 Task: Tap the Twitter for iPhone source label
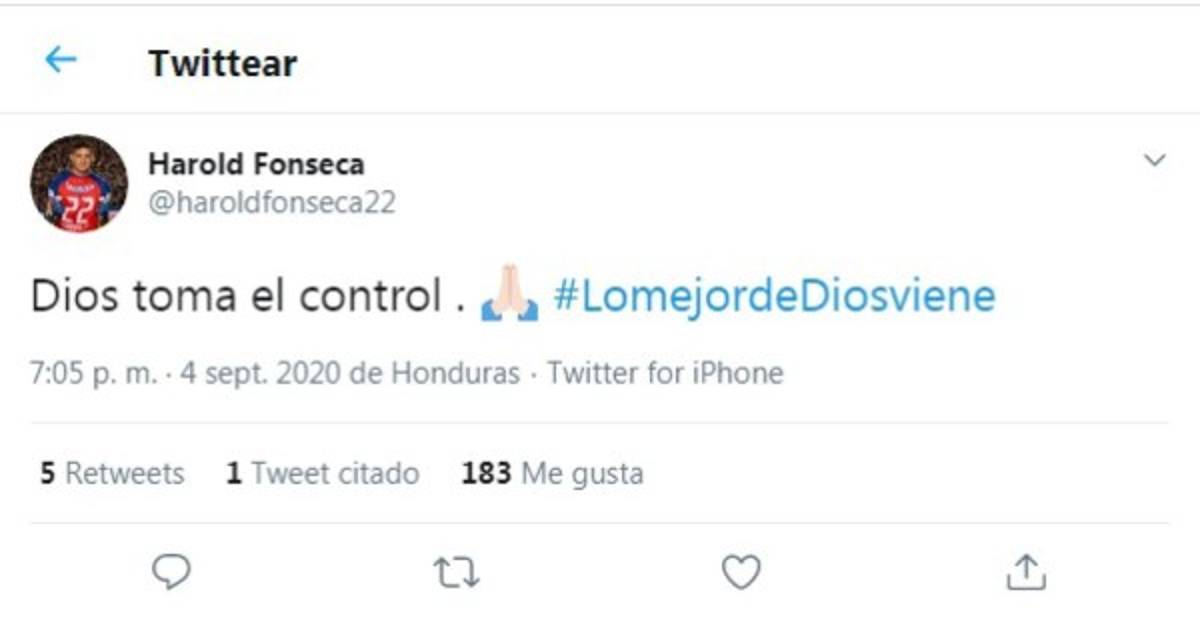tap(663, 373)
